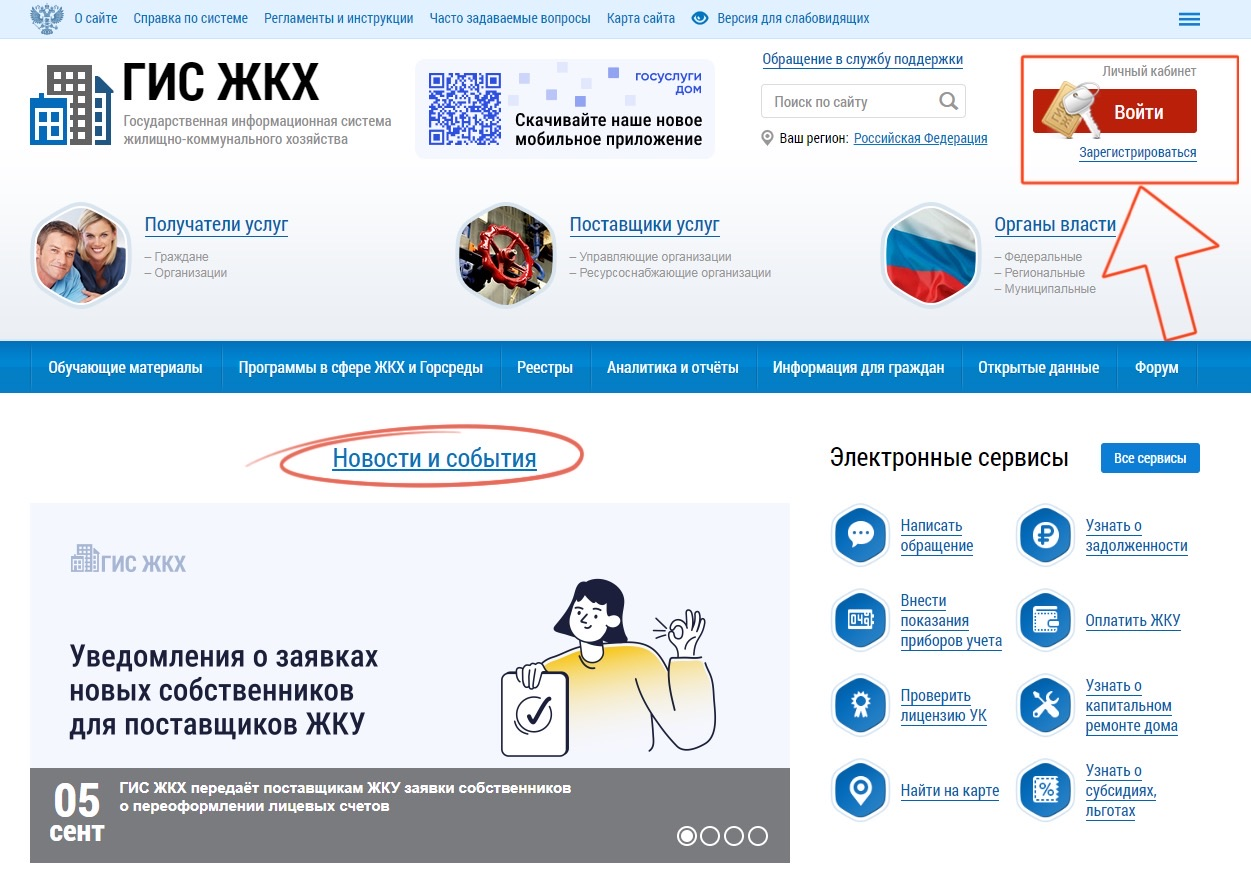Click the ruble 'Узнать о задолженности' icon
The image size is (1251, 893).
pyautogui.click(x=1045, y=536)
